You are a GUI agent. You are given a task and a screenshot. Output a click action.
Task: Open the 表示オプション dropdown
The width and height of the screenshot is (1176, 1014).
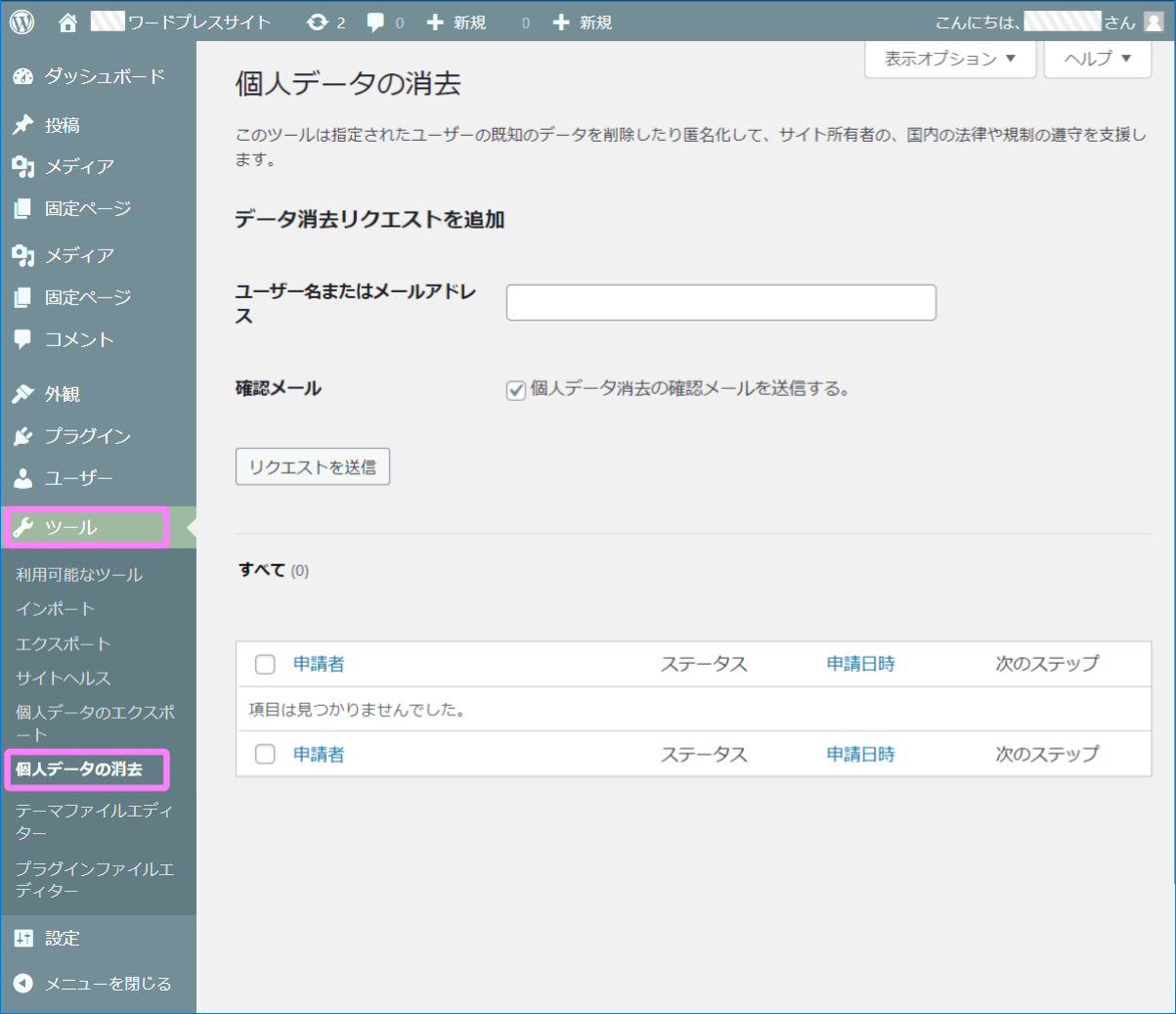click(949, 59)
